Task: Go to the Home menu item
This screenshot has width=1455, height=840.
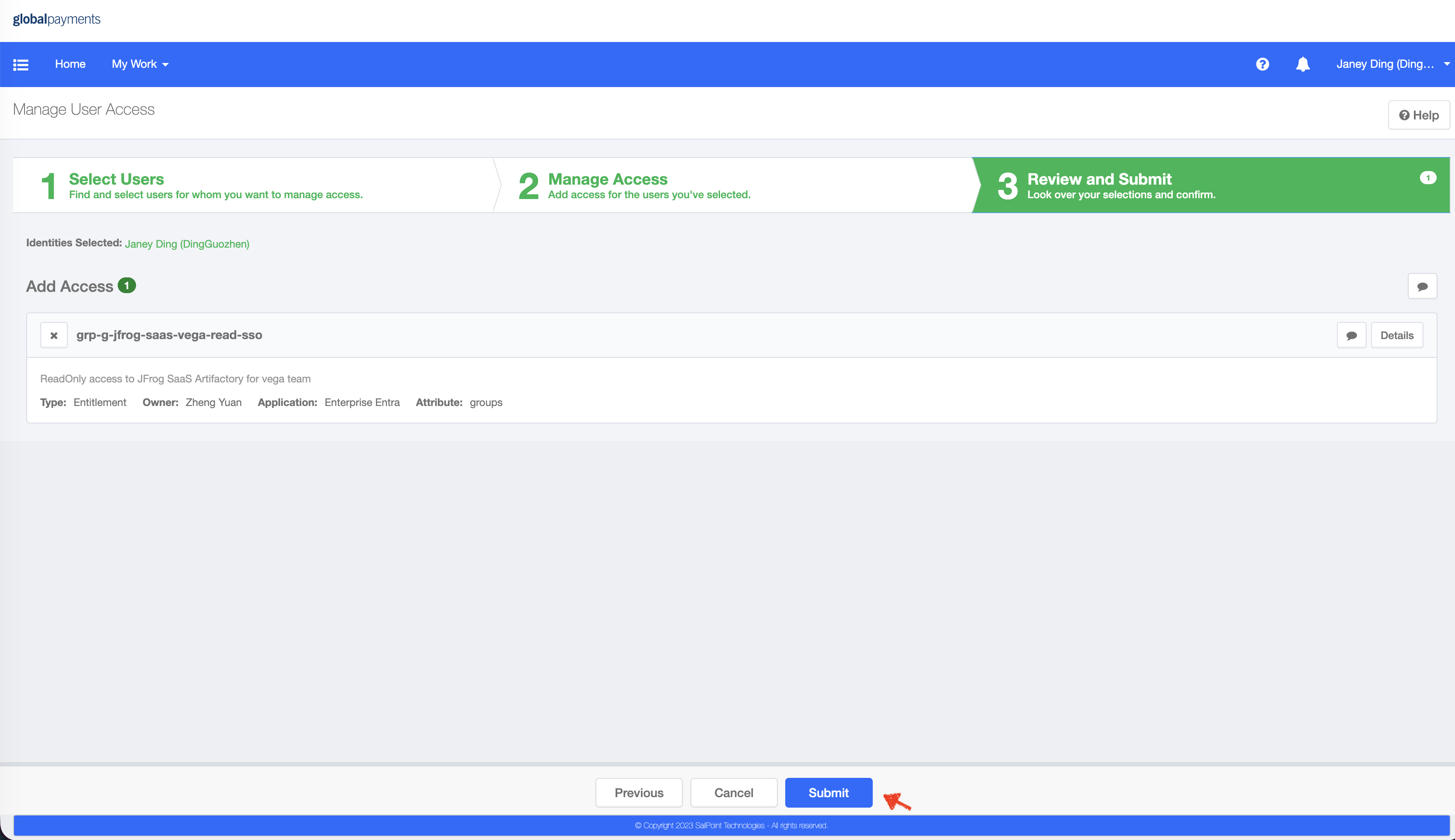Action: tap(70, 64)
